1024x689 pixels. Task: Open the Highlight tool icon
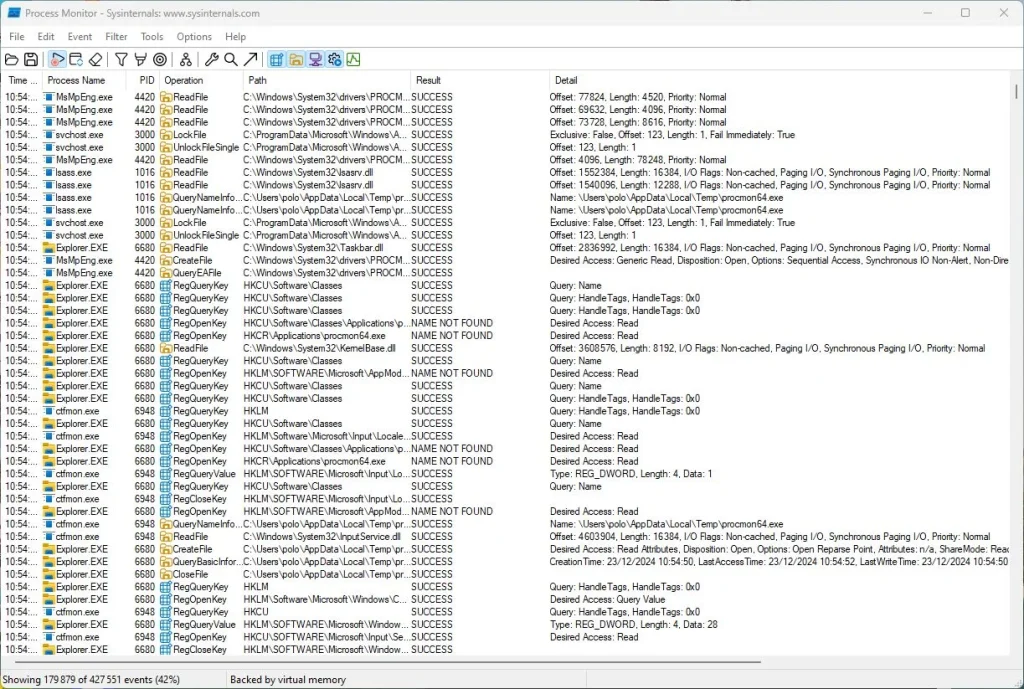pos(140,60)
